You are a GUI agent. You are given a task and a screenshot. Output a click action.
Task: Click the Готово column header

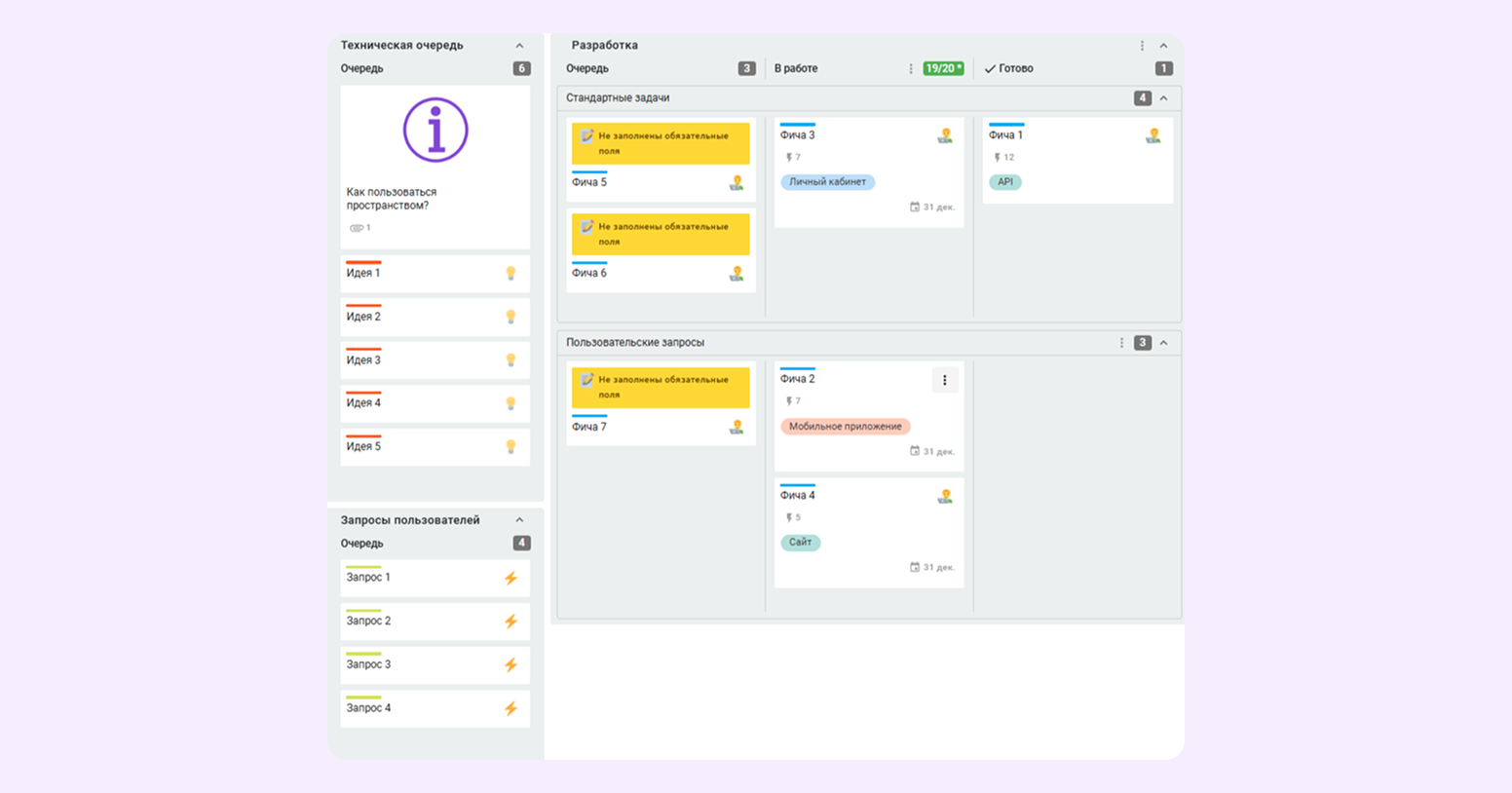(x=1015, y=69)
